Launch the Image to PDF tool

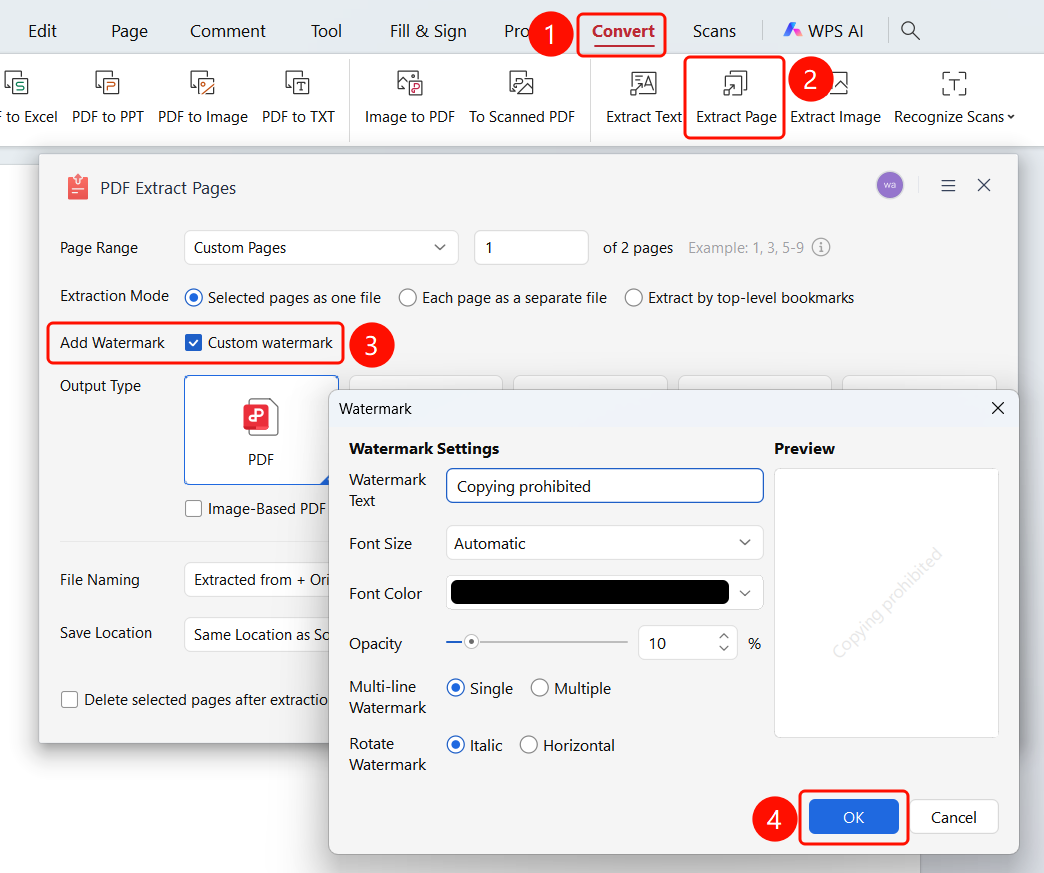(x=409, y=98)
